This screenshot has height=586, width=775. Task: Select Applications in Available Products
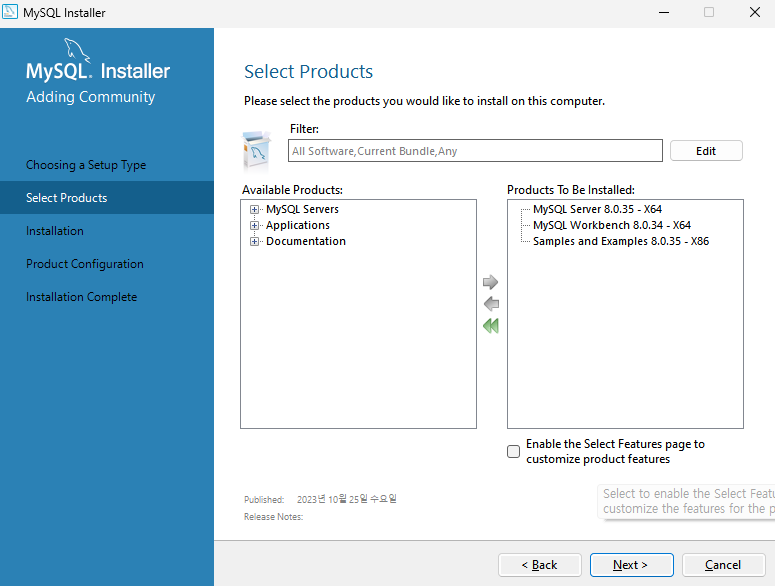[298, 225]
